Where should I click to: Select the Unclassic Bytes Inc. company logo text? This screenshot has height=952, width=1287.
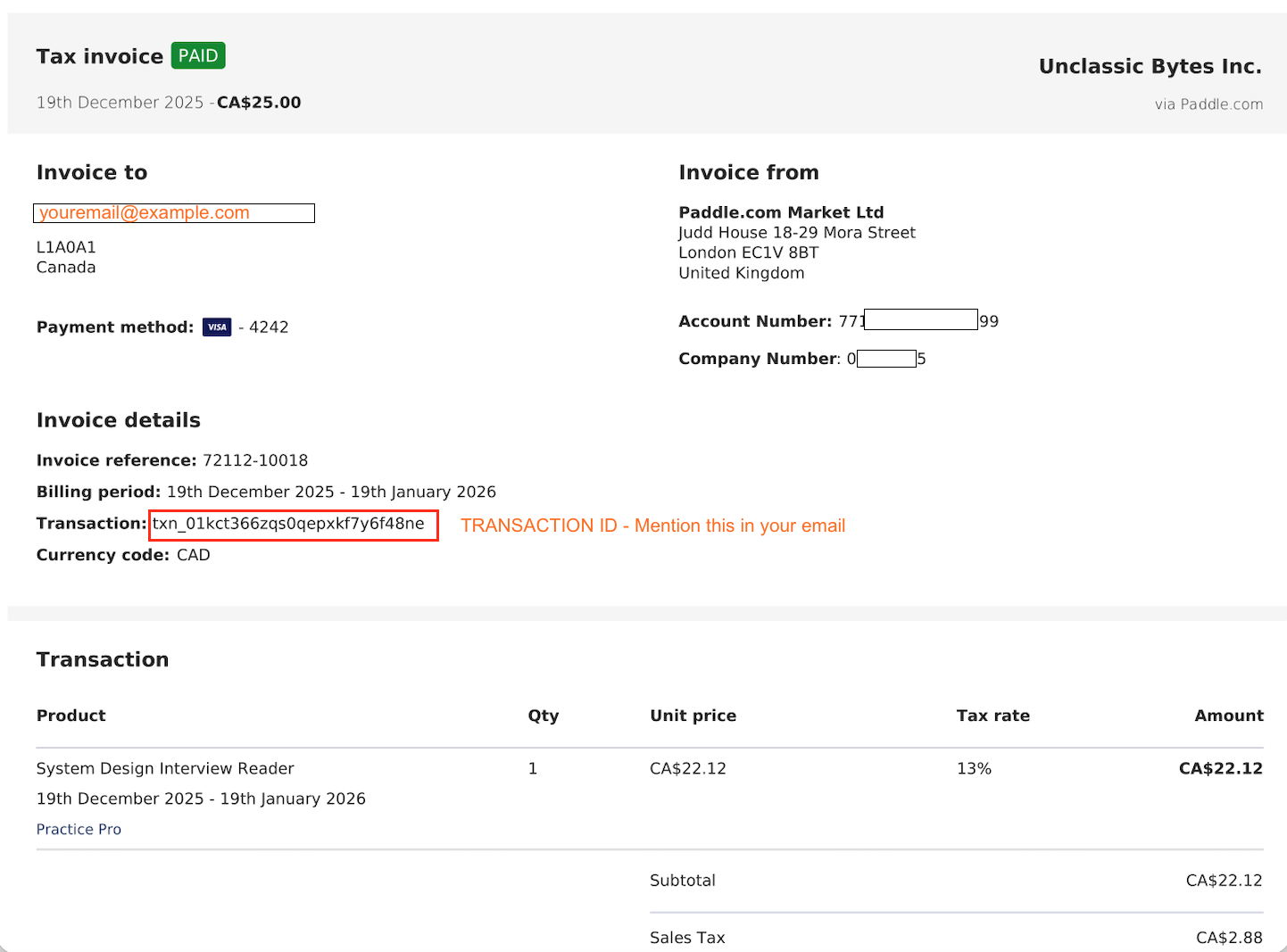1150,65
